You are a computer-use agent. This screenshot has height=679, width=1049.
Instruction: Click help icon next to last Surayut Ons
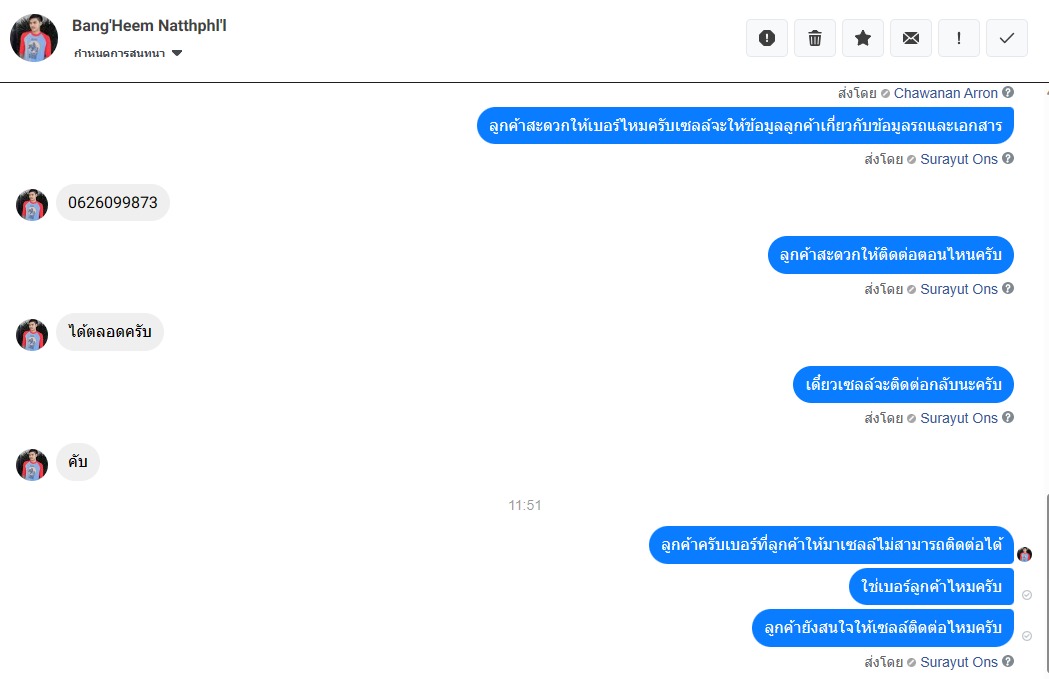(1008, 661)
